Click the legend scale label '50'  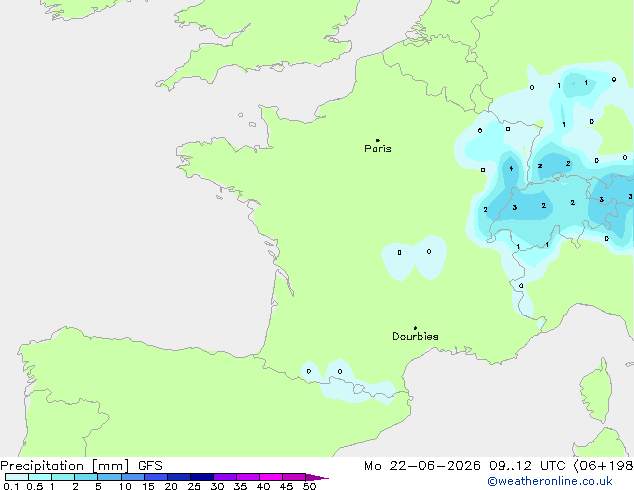click(x=309, y=486)
